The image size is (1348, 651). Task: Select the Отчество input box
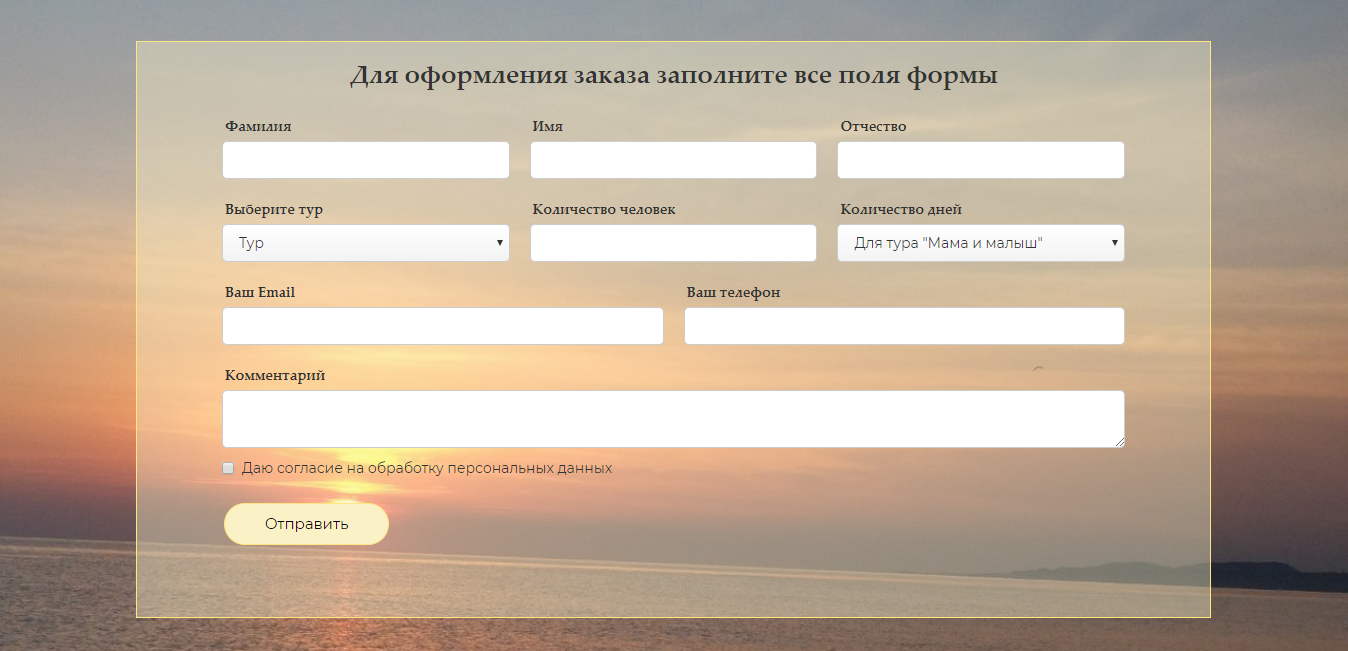click(981, 160)
